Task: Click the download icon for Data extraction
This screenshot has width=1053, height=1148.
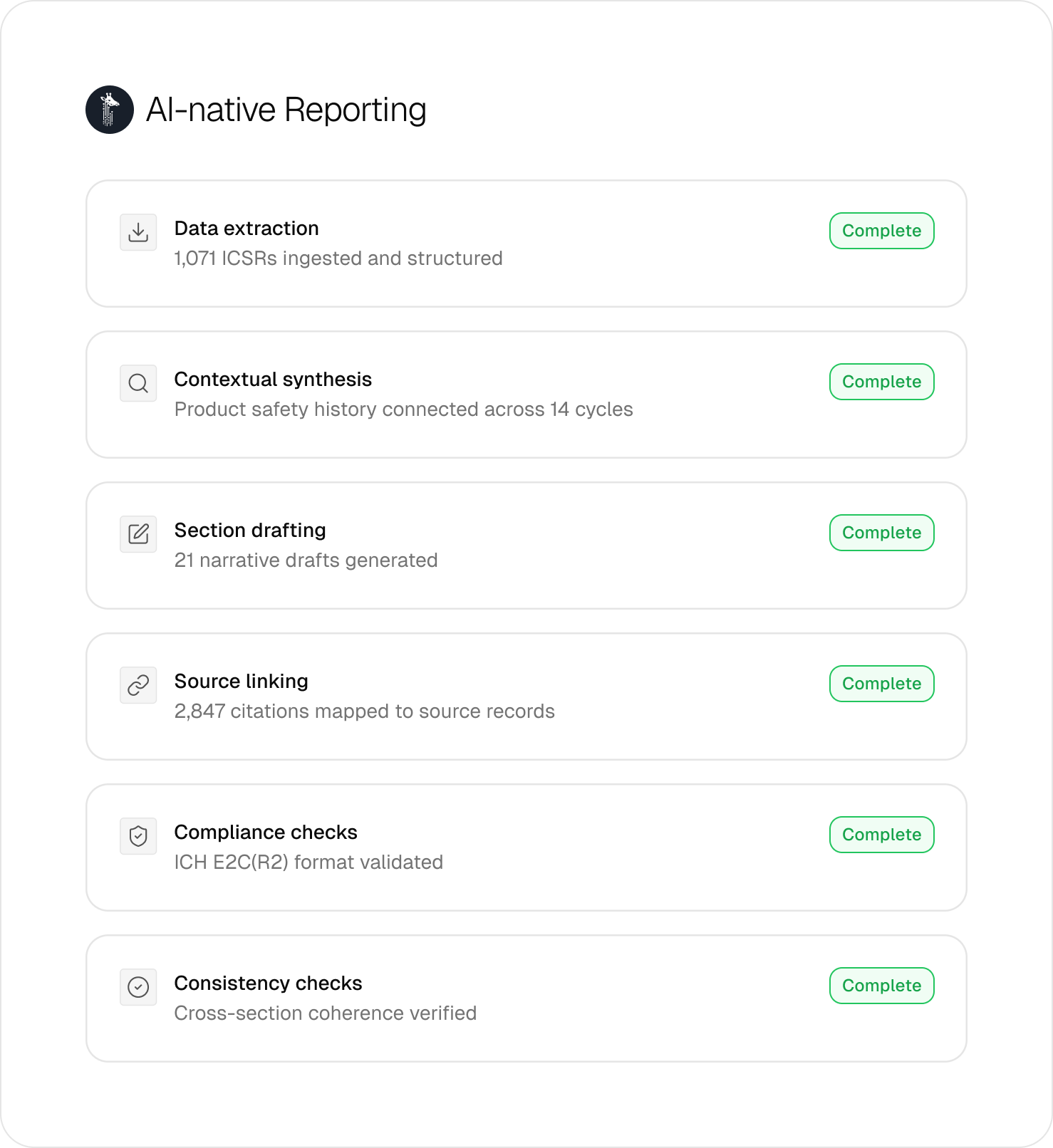Action: click(x=138, y=232)
